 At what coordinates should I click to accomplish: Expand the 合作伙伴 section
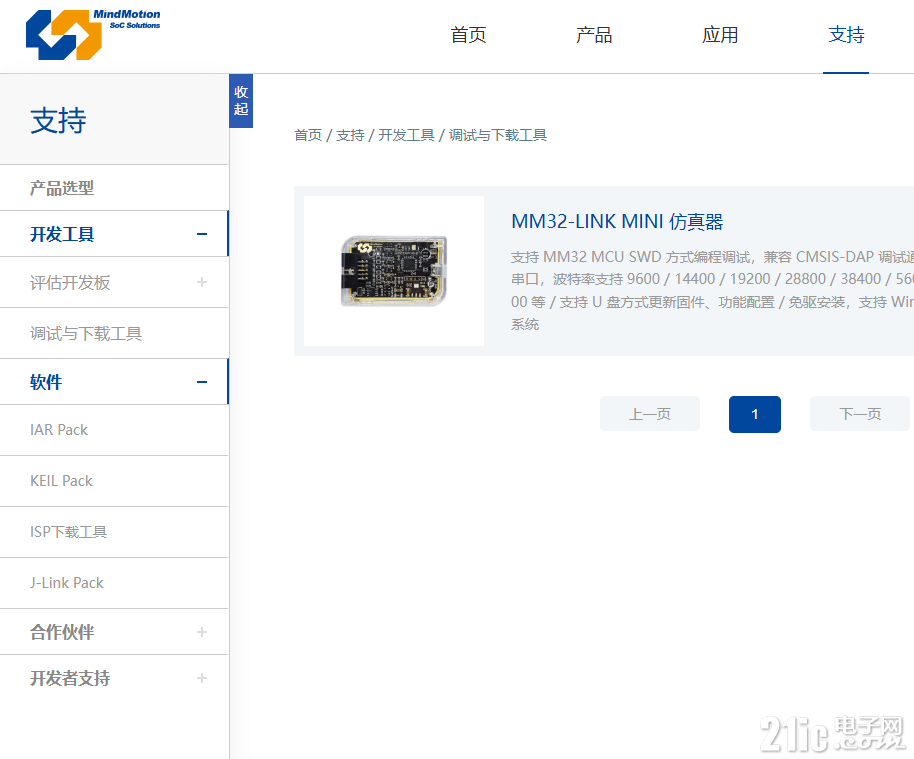(202, 632)
